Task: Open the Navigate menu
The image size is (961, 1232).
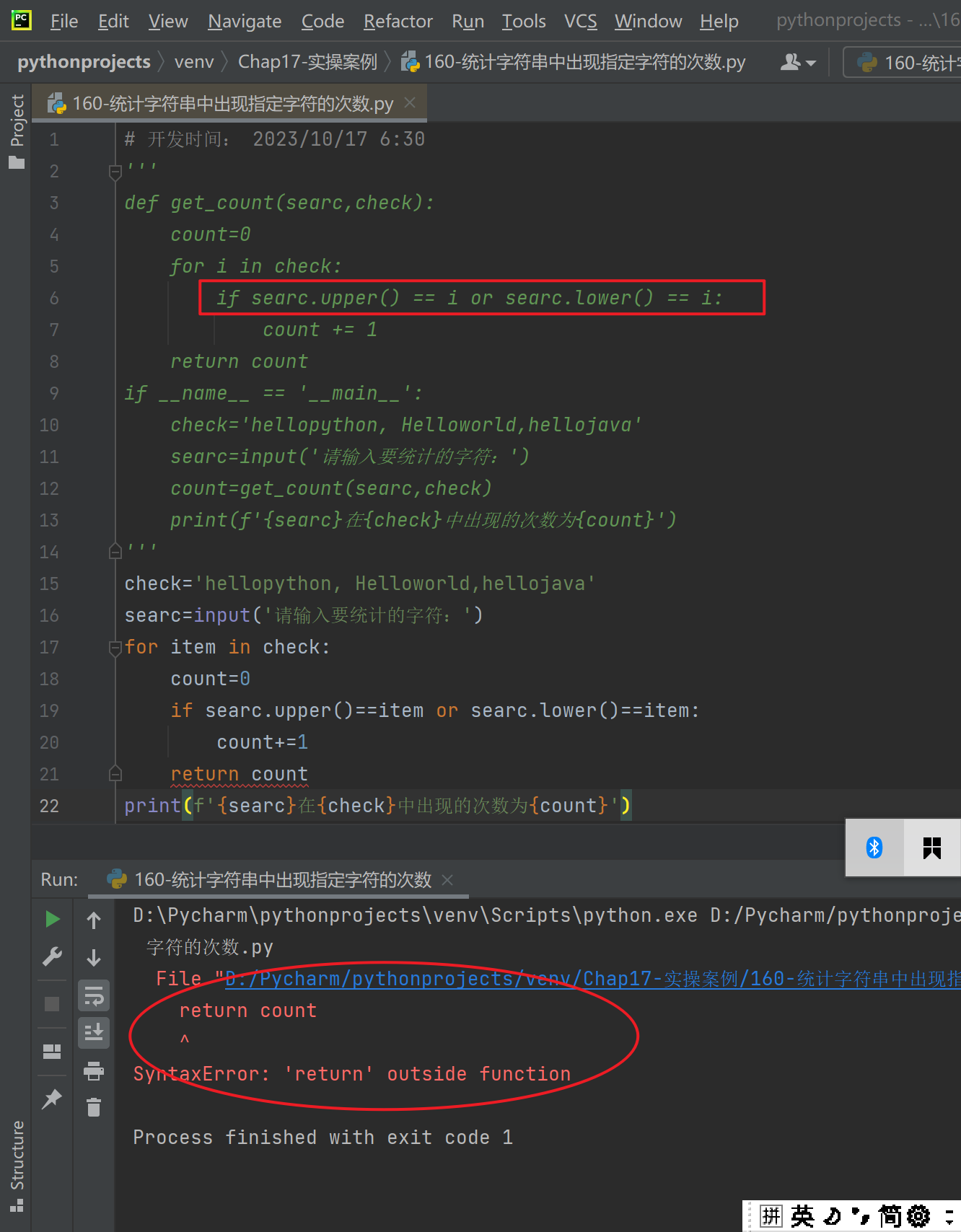Action: 245,21
